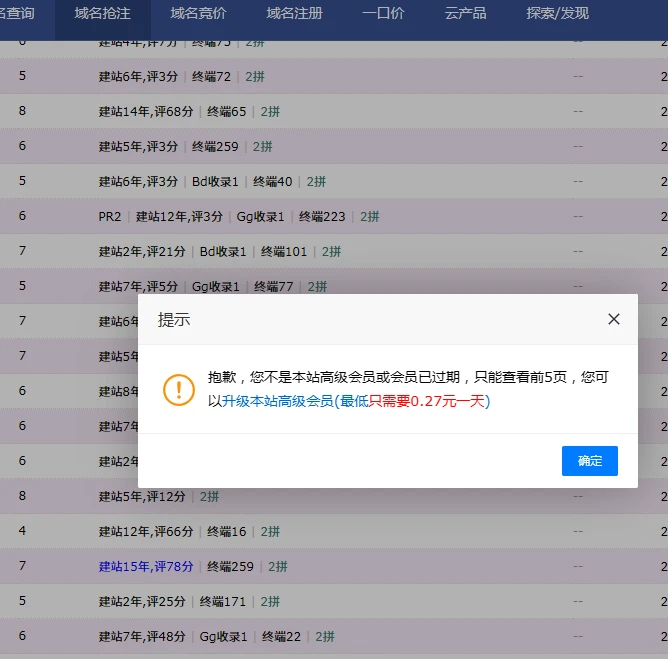Go to the 域名注册 tab
This screenshot has width=668, height=659.
click(294, 14)
